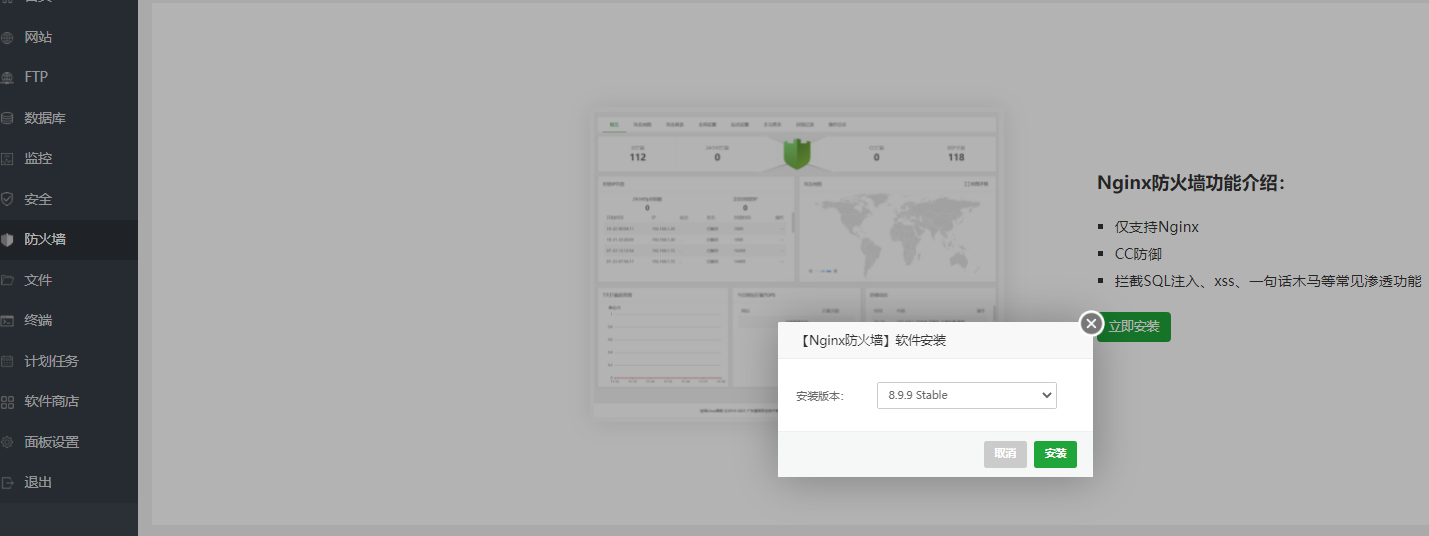Viewport: 1429px width, 536px height.
Task: Click the grey 取消 button
Action: pos(1005,454)
